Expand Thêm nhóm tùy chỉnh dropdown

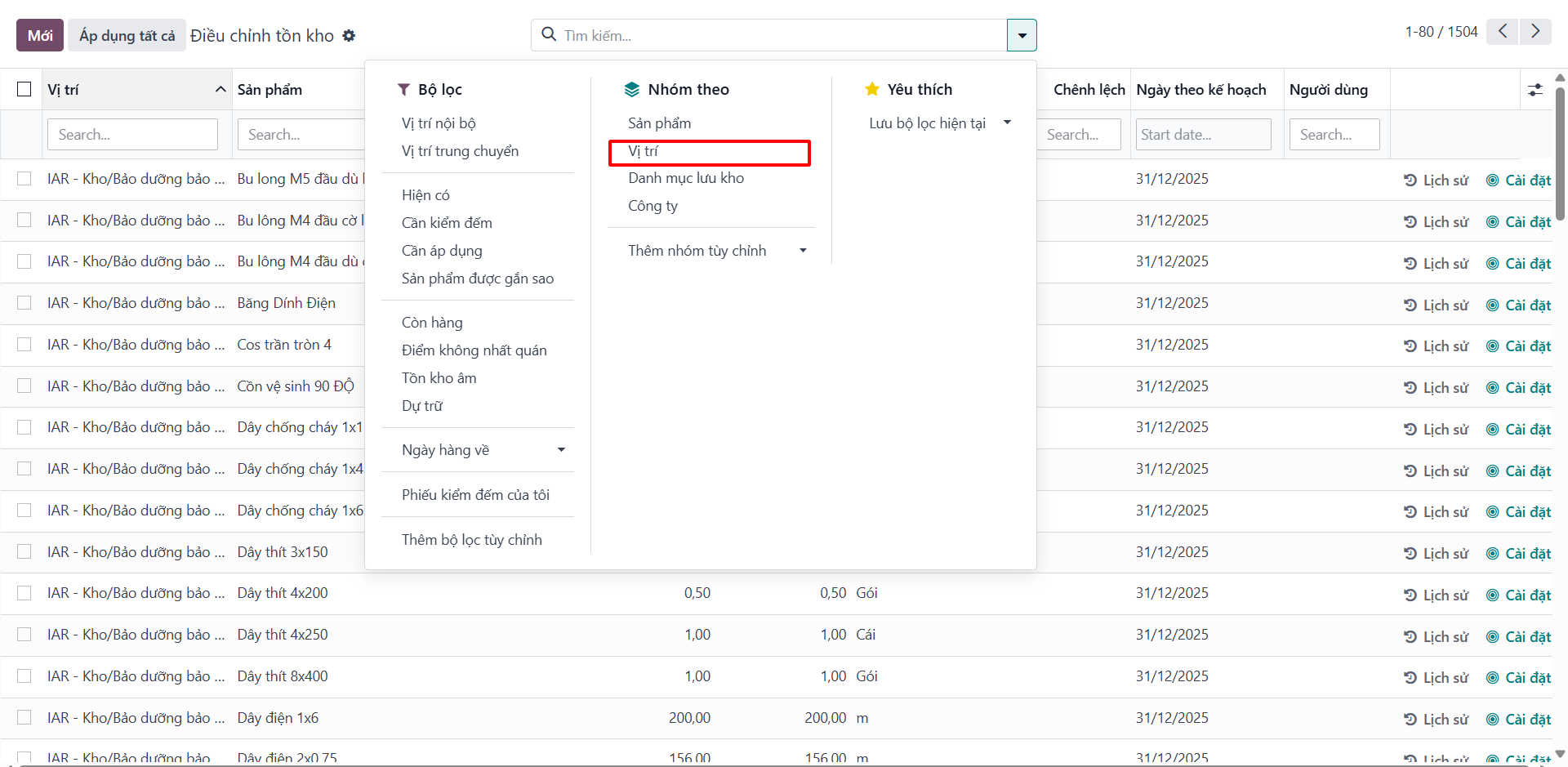tap(803, 251)
